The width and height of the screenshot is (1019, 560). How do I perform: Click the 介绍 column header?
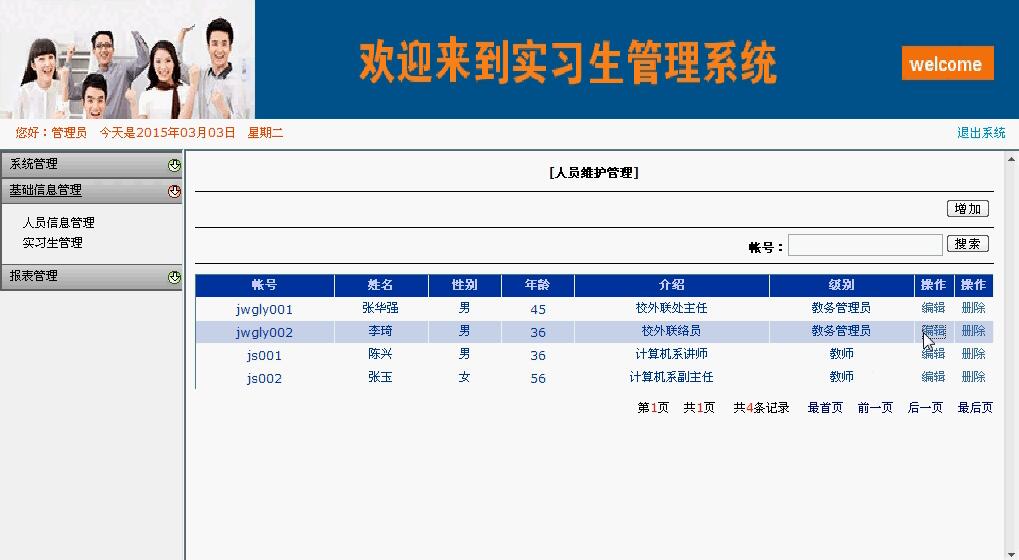click(671, 285)
